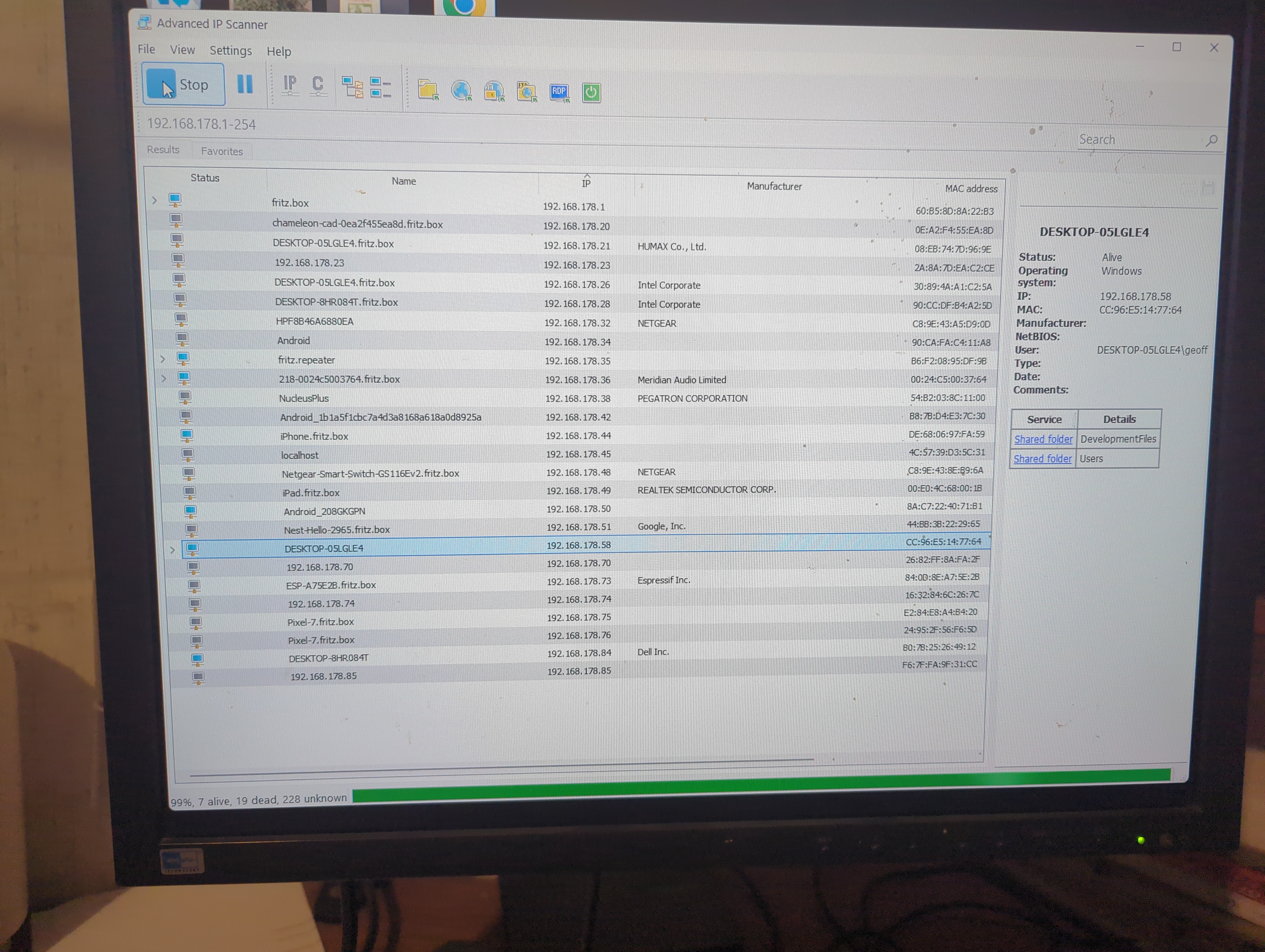This screenshot has width=1265, height=952.
Task: Click the expand all tree icon
Action: coord(352,87)
